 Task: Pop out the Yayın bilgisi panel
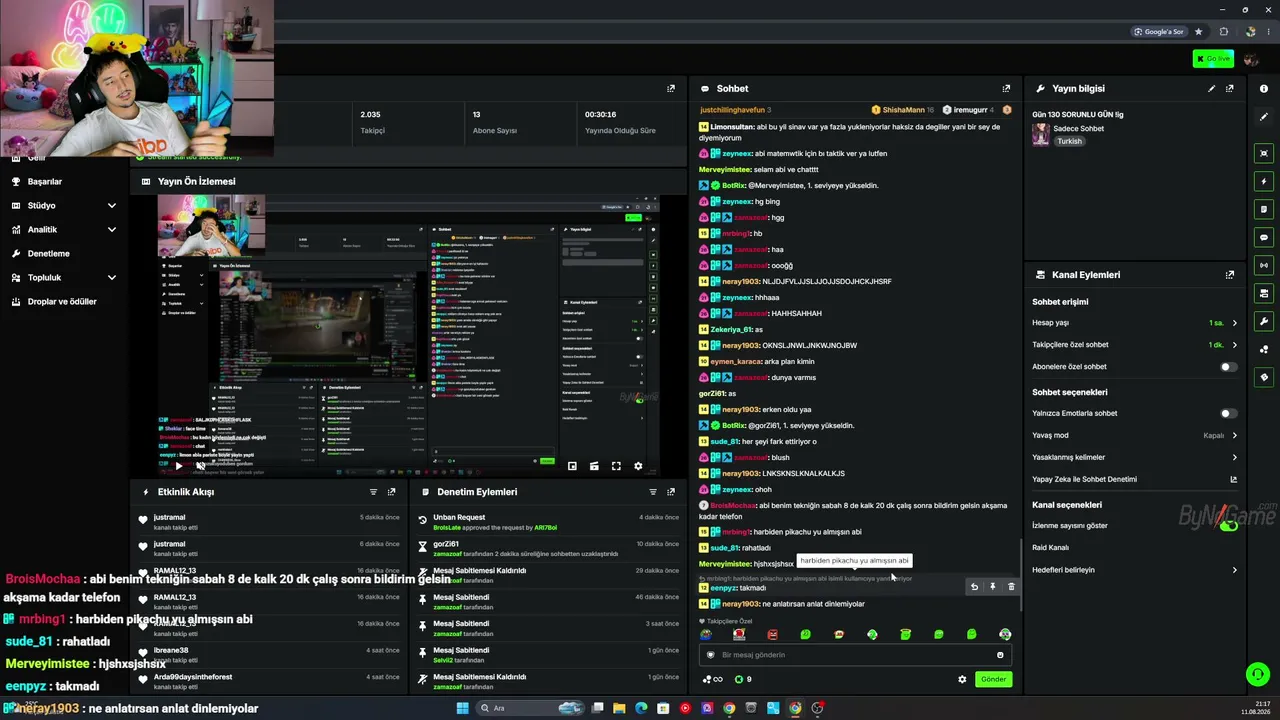click(x=1230, y=88)
